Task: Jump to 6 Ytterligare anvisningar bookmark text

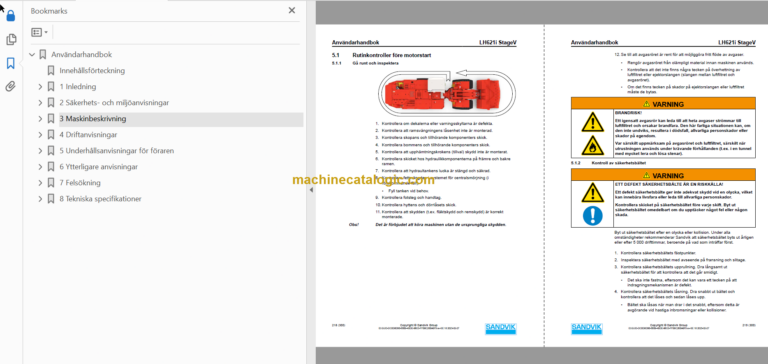Action: [98, 167]
